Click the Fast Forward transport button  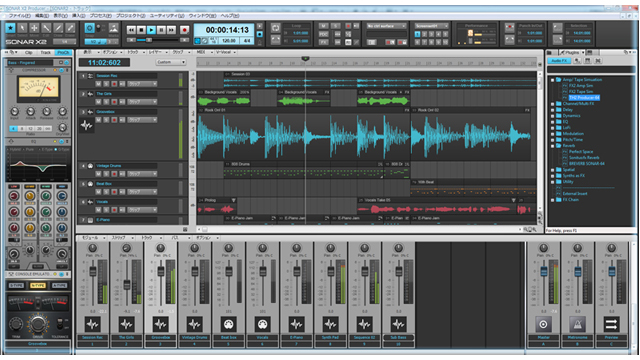pyautogui.click(x=172, y=30)
